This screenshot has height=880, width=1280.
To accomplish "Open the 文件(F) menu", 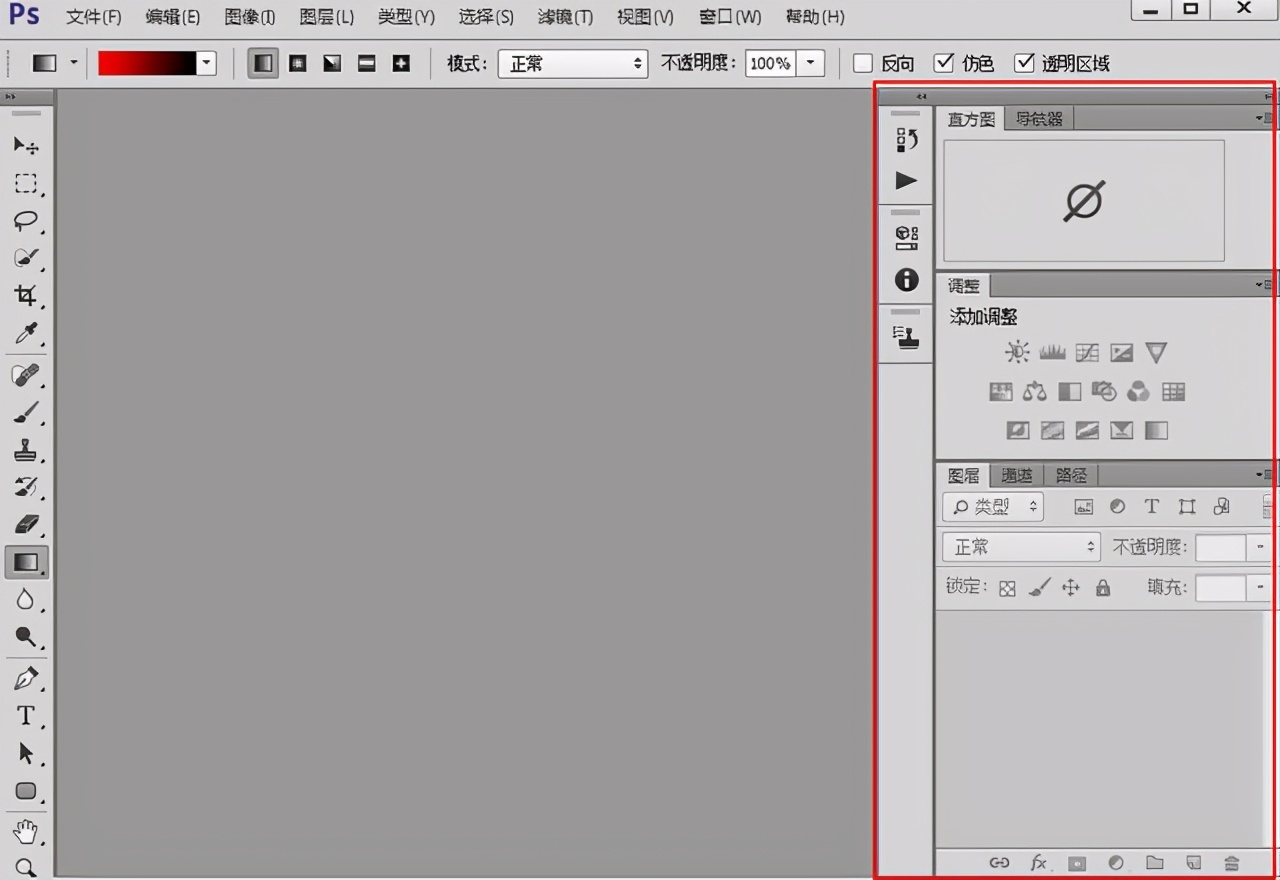I will [93, 17].
